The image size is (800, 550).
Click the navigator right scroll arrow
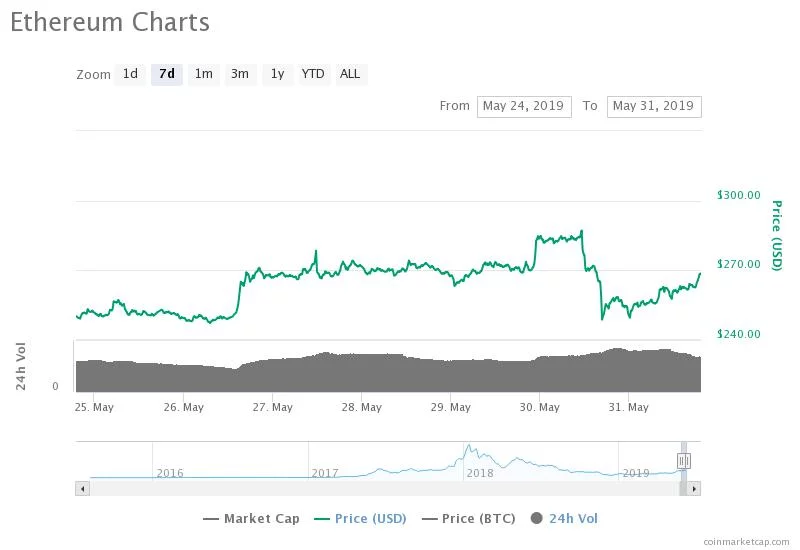tap(694, 489)
